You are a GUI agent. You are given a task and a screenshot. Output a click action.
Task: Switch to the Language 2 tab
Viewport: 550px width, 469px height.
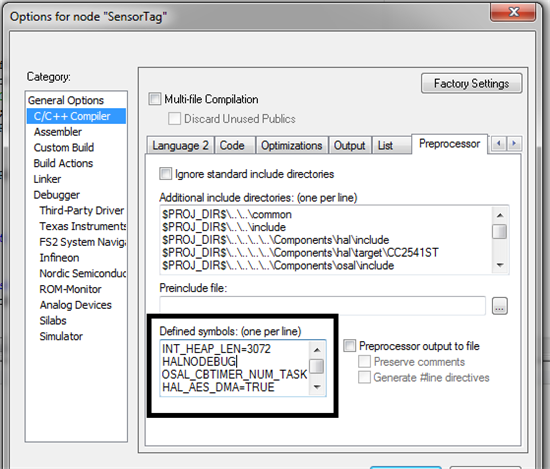pos(180,145)
